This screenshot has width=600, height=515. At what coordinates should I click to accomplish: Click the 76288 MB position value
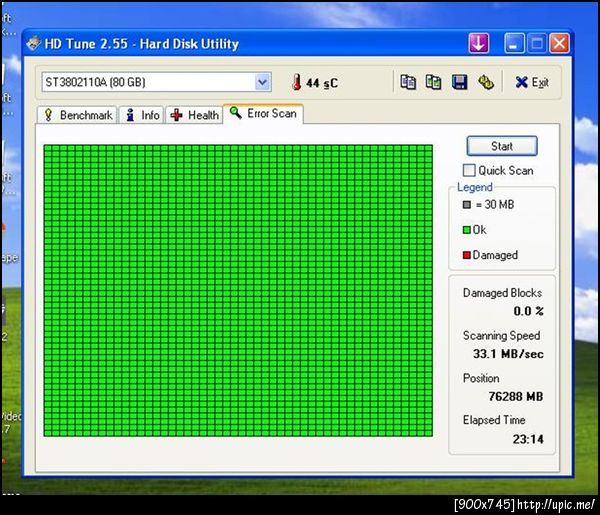[516, 397]
